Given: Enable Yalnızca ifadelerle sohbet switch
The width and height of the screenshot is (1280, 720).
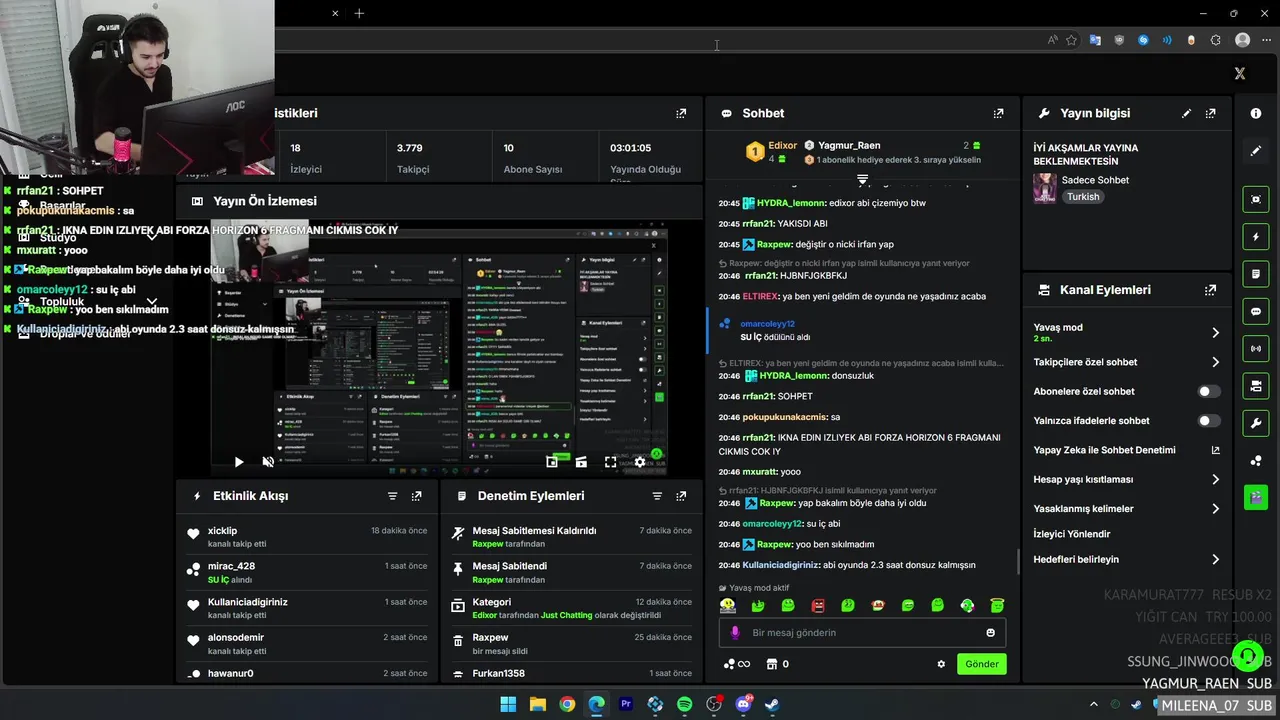Looking at the screenshot, I should (x=1209, y=421).
